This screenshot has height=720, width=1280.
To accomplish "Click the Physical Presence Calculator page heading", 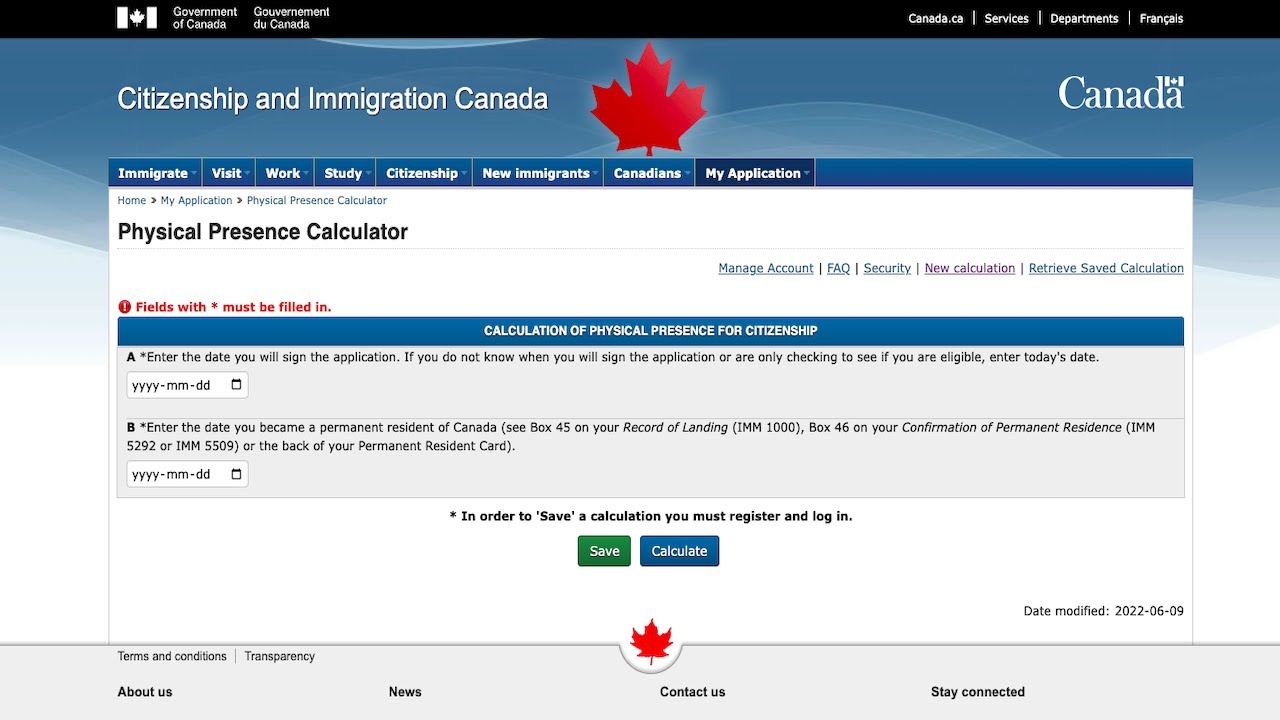I will point(263,232).
